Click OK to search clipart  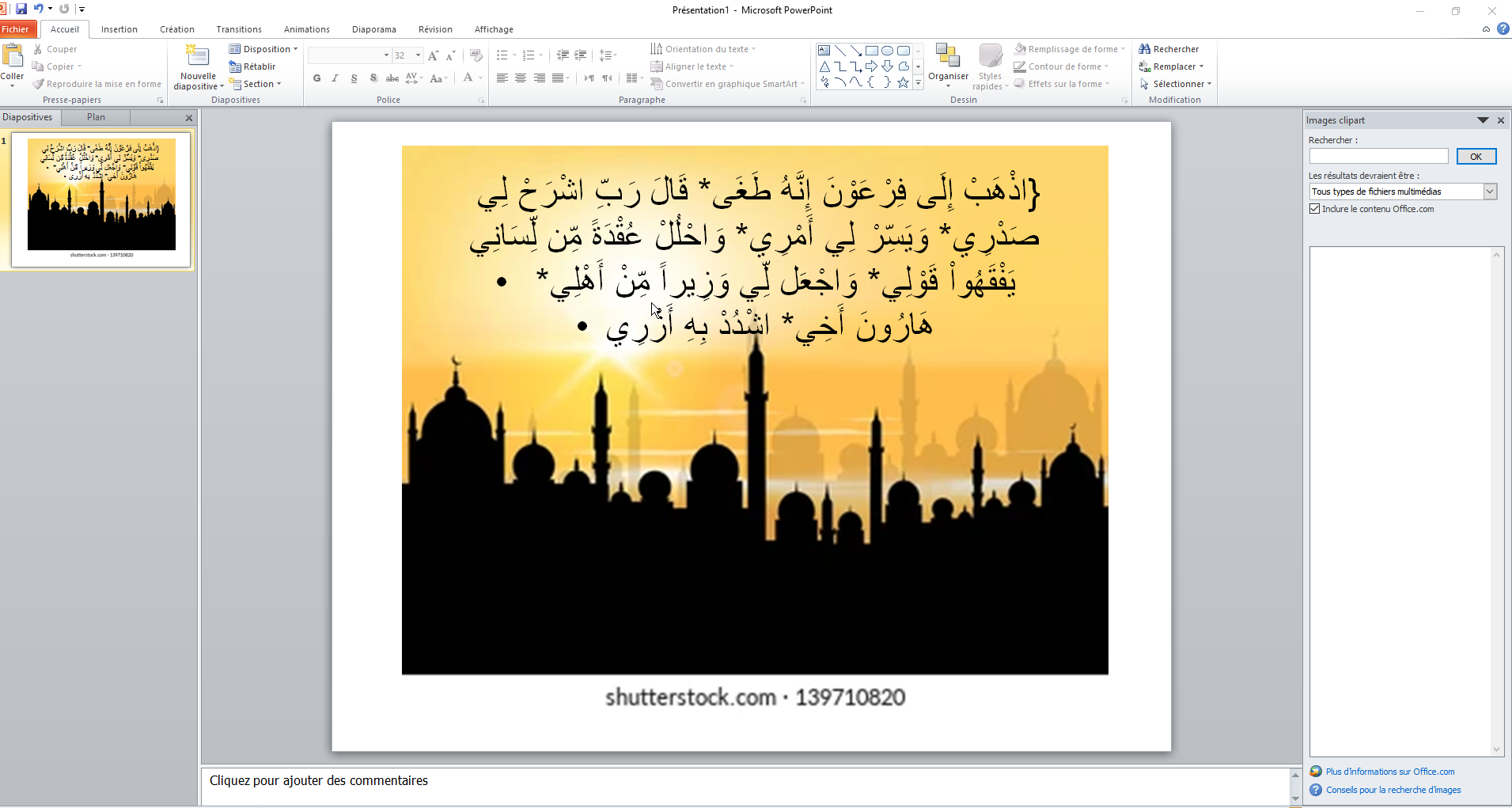tap(1476, 157)
